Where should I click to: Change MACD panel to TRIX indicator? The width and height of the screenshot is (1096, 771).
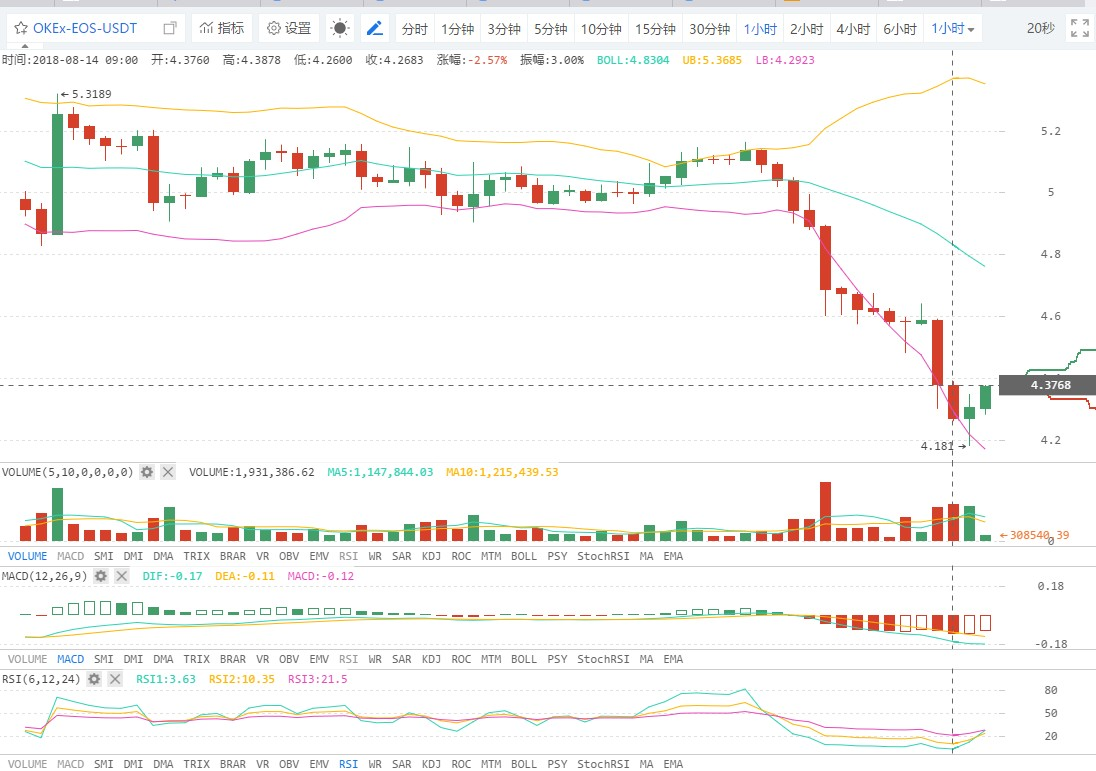click(x=196, y=659)
